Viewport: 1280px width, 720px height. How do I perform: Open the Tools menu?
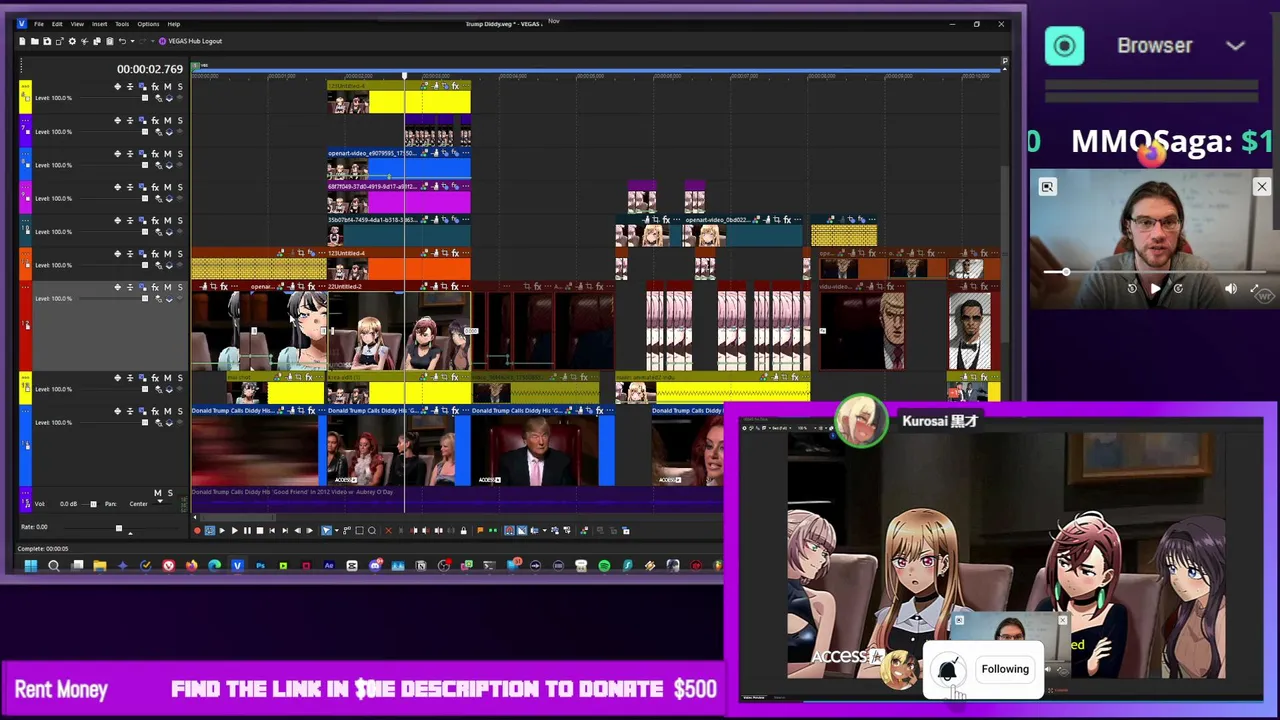[122, 24]
